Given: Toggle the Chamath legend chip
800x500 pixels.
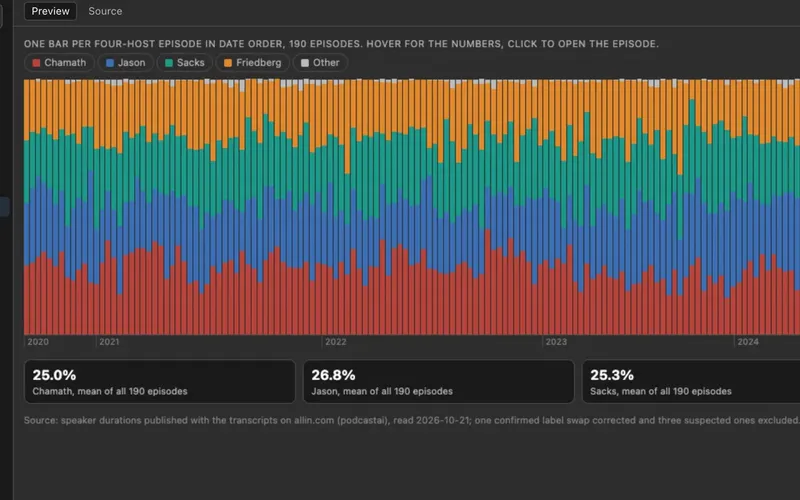Looking at the screenshot, I should (59, 63).
